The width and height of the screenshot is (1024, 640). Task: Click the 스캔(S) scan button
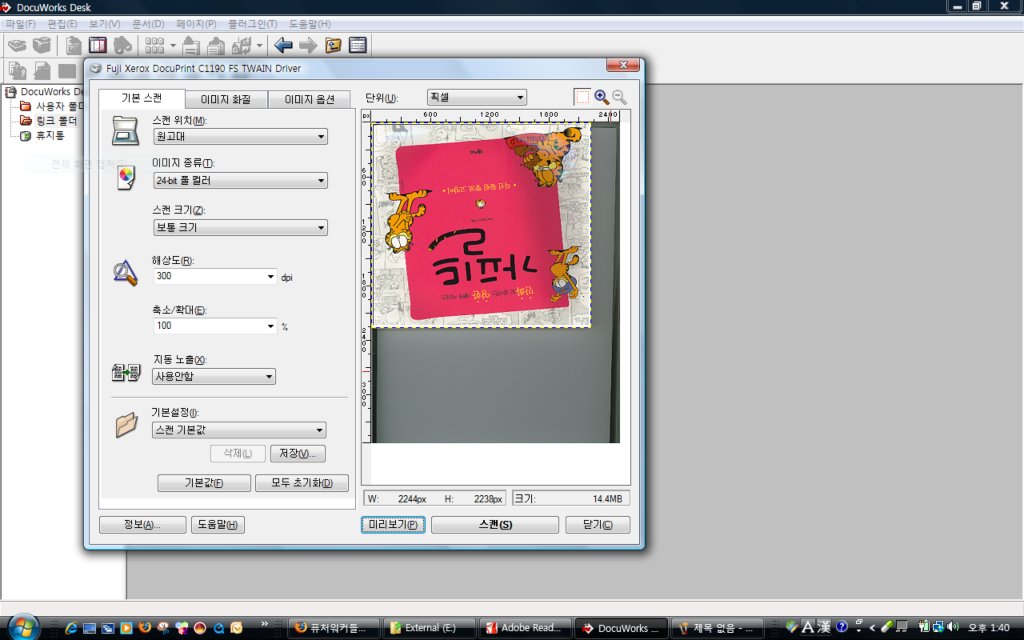[495, 524]
